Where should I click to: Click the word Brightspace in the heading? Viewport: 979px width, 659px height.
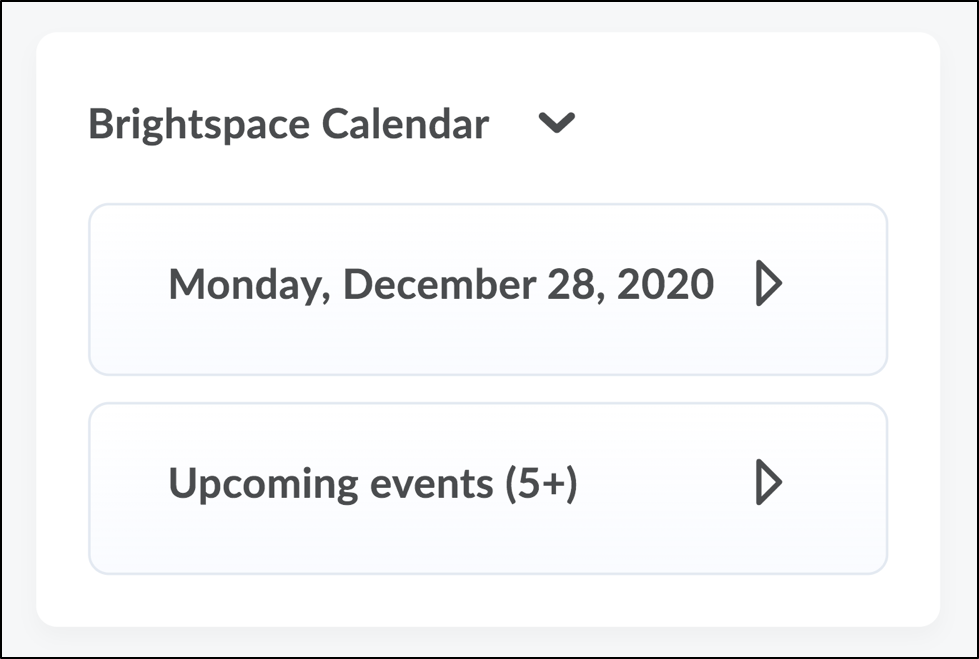pyautogui.click(x=198, y=124)
